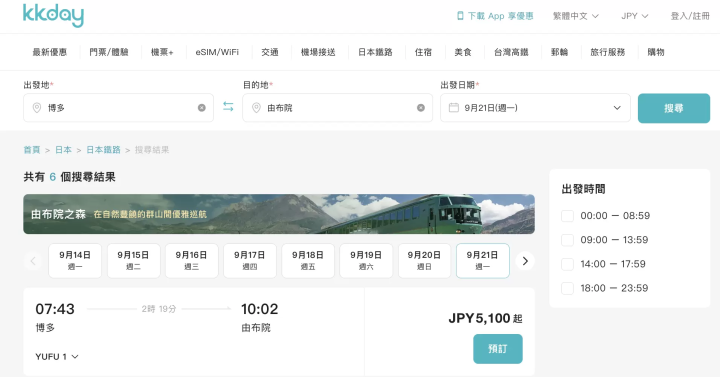Screen dimensions: 720x377
Task: Open the 購物 menu
Action: (656, 52)
